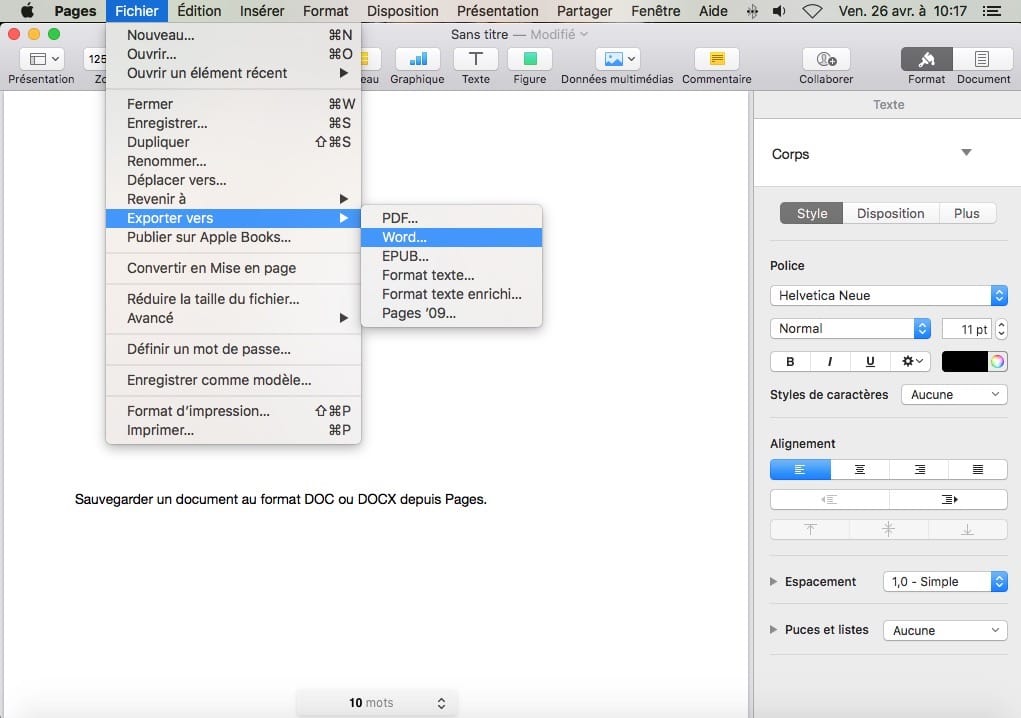Click the black text color swatch
This screenshot has width=1021, height=718.
[x=964, y=361]
